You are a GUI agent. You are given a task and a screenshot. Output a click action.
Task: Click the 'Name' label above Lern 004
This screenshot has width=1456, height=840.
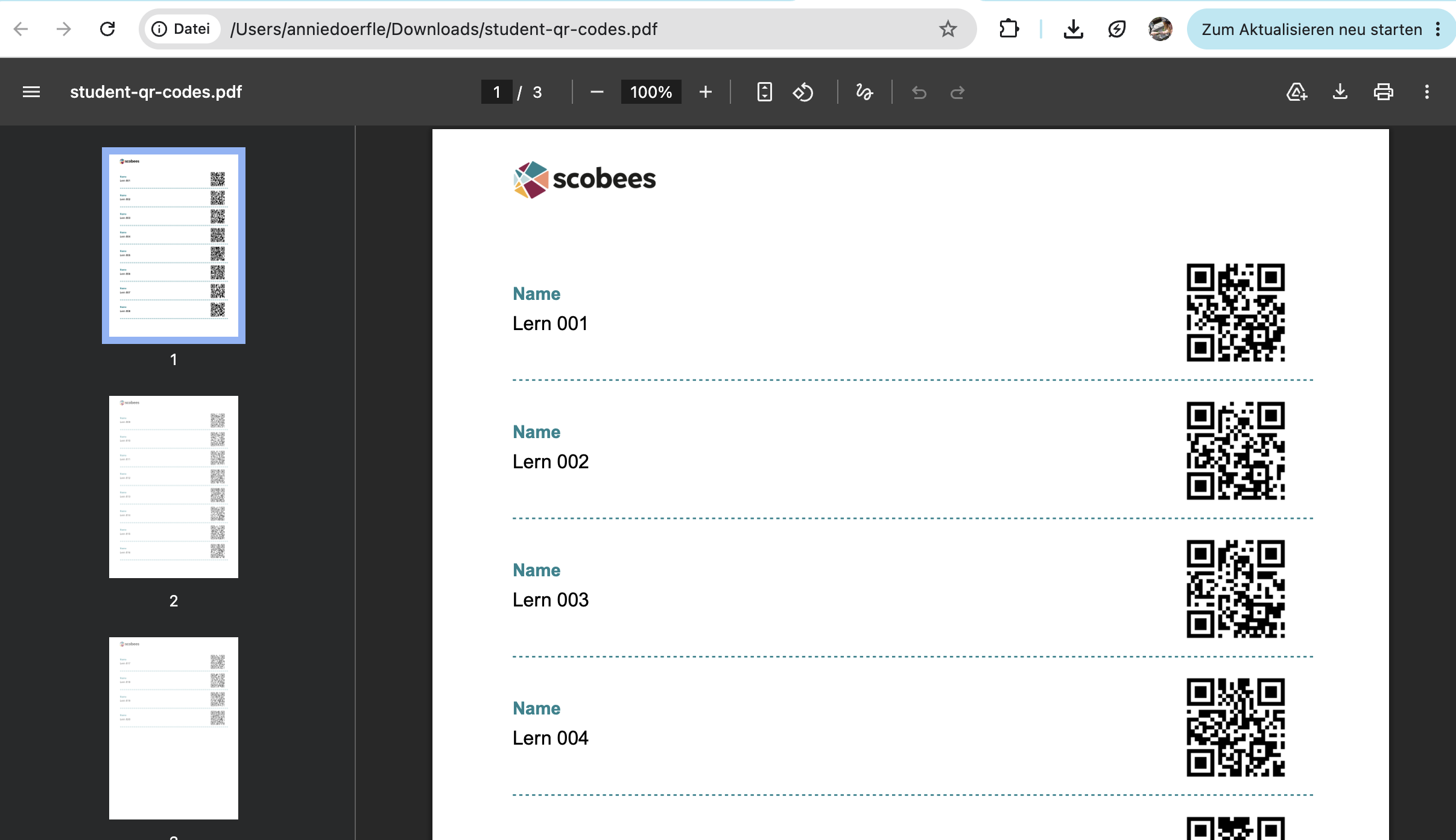537,708
